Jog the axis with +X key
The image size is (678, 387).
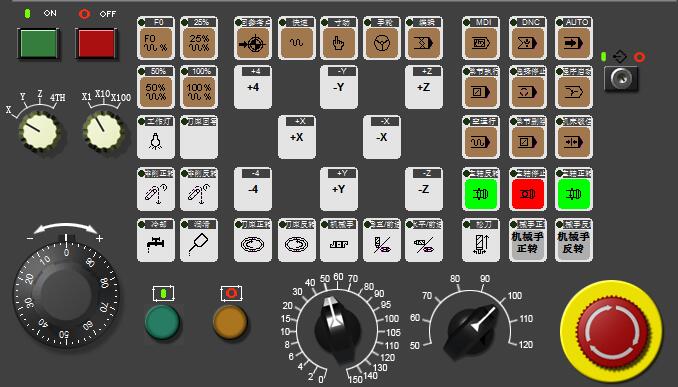(x=297, y=137)
